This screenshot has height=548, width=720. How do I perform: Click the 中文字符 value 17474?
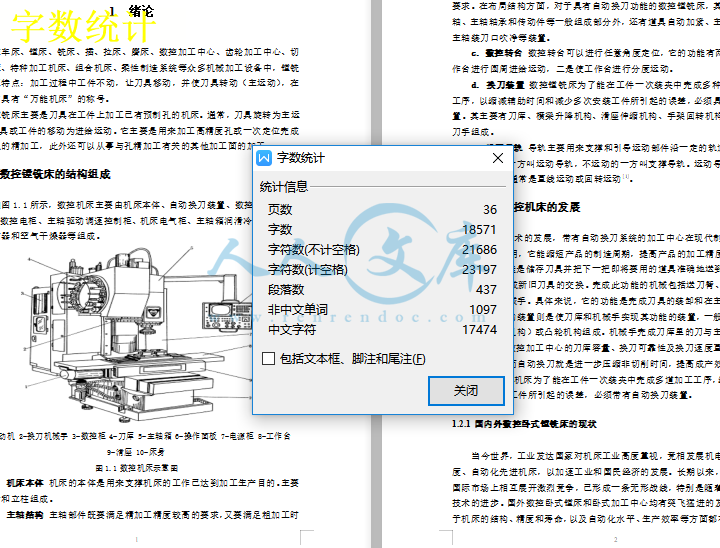click(x=479, y=330)
